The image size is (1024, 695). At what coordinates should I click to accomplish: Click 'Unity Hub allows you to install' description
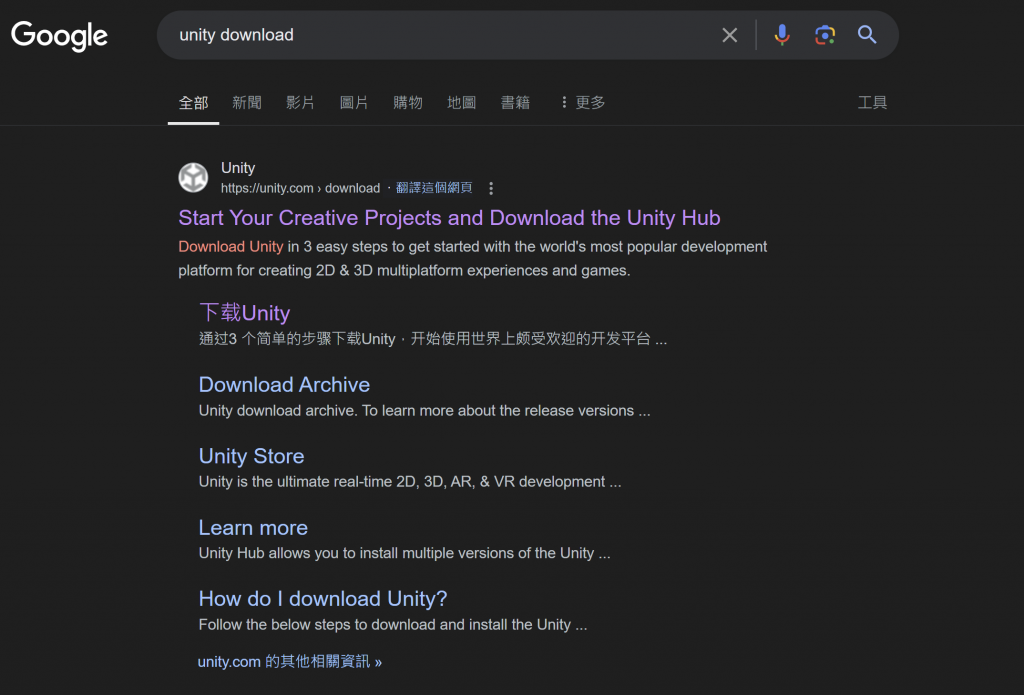point(404,553)
